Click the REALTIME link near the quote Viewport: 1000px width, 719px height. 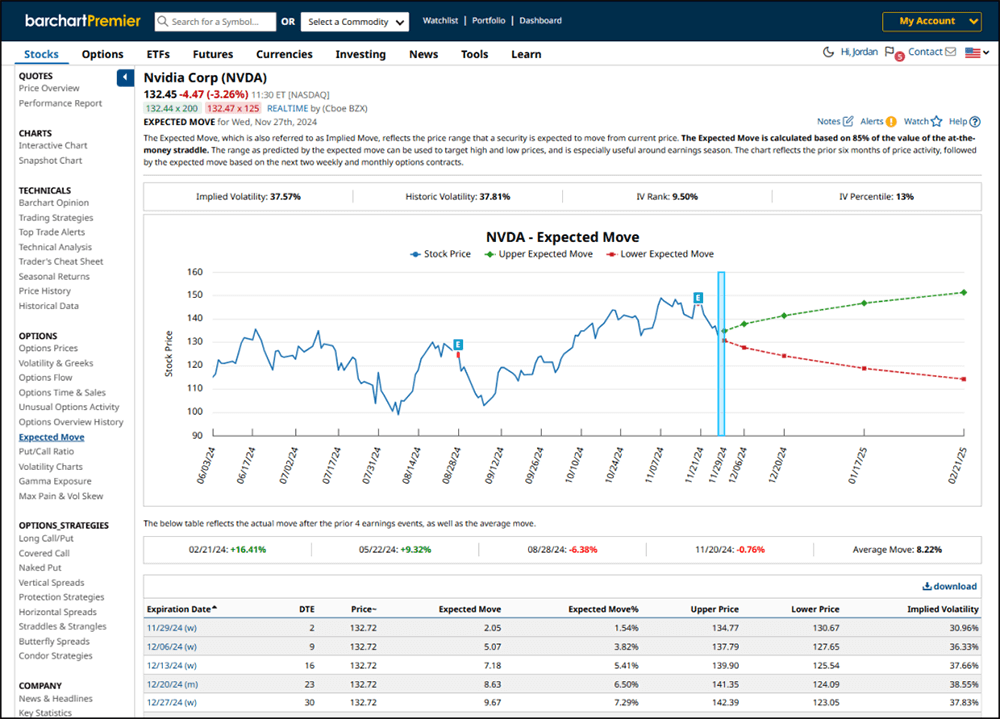288,108
